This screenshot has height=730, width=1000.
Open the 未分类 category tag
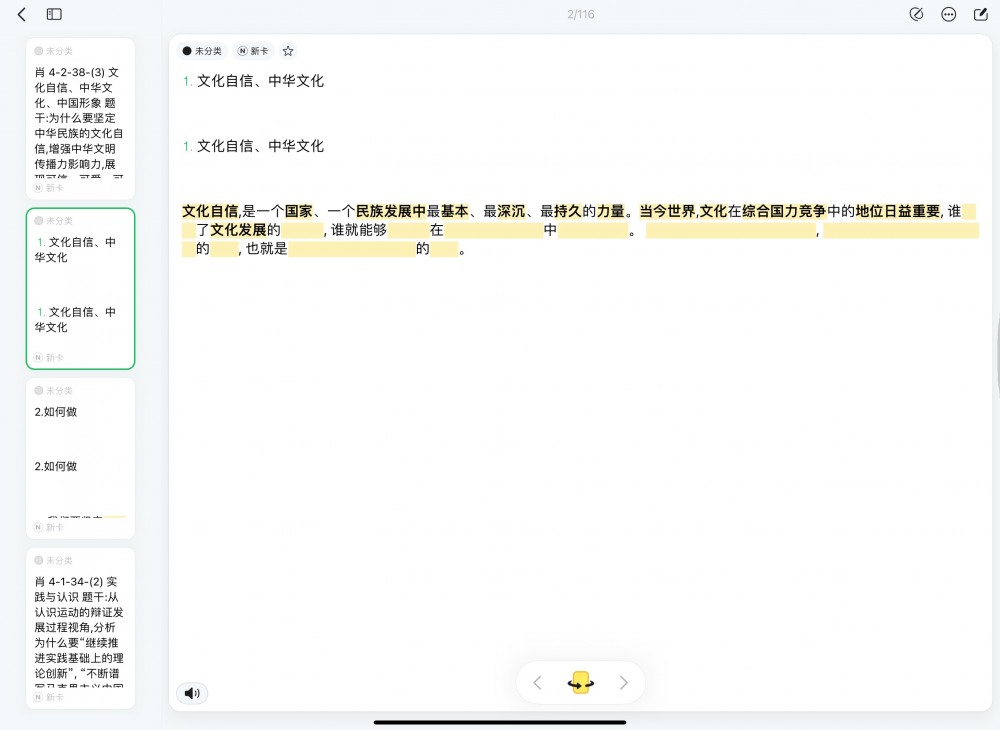(202, 51)
